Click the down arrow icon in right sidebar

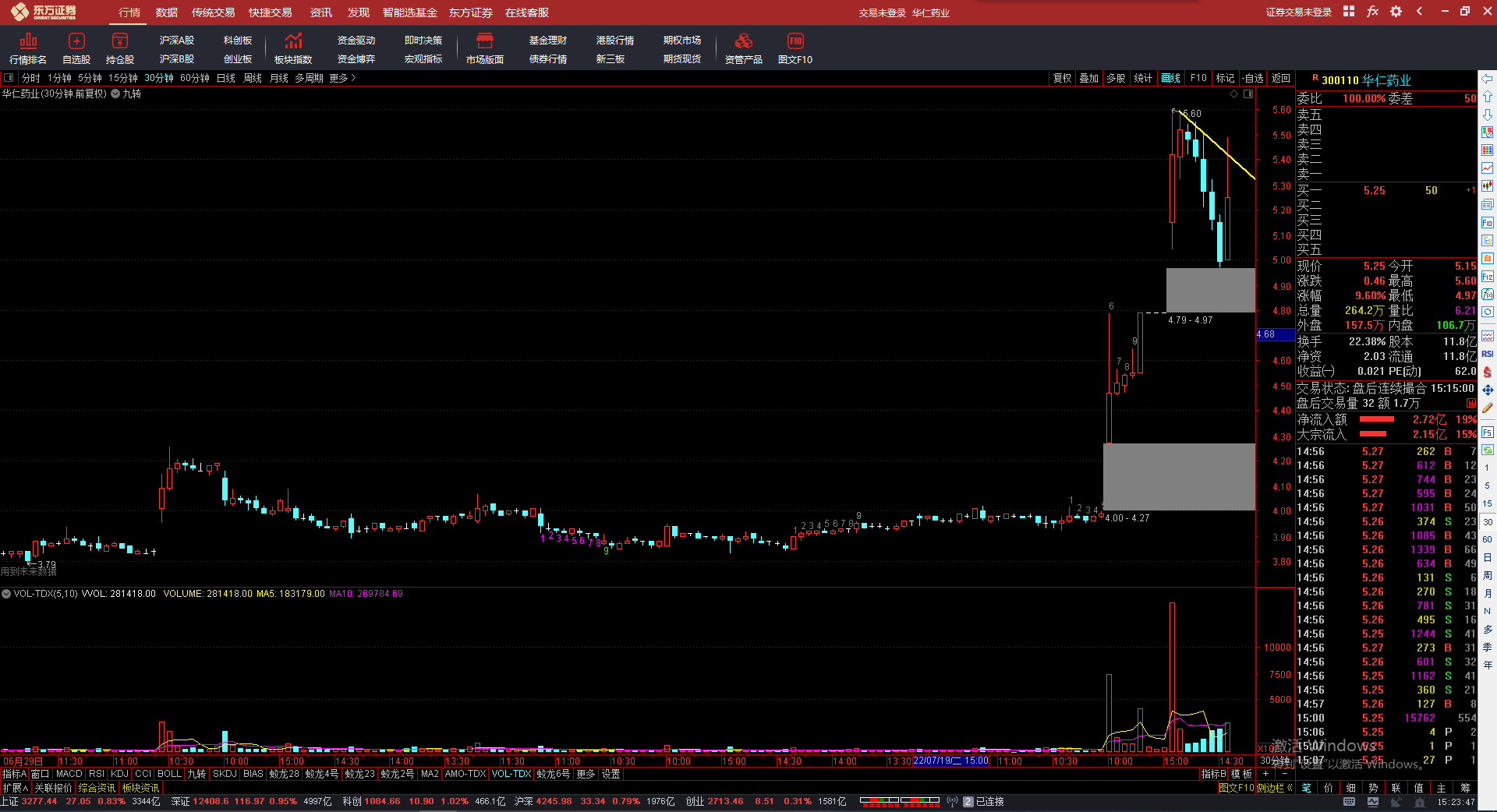(1488, 115)
